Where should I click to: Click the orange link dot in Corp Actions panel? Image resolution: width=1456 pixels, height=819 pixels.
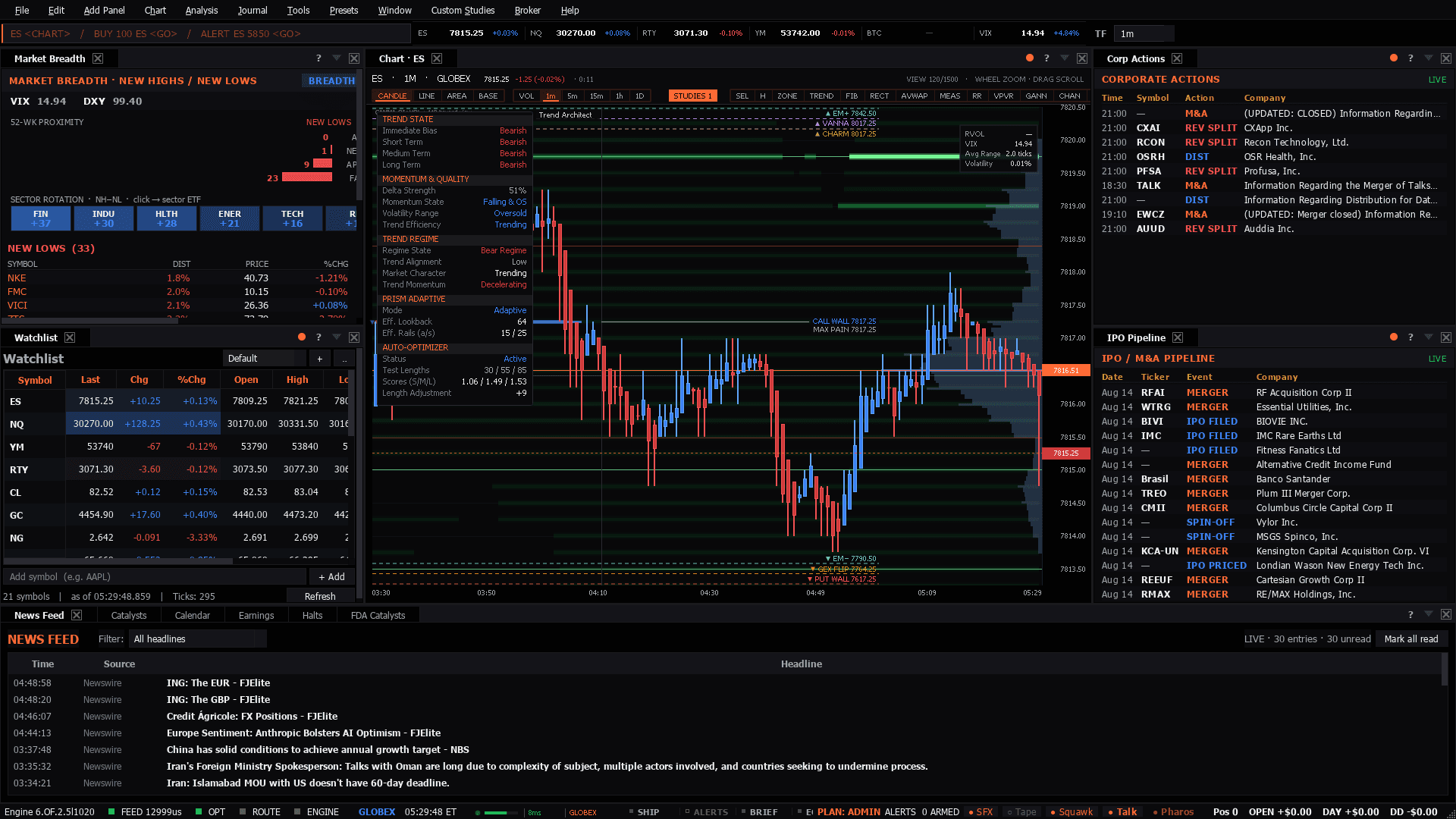(x=1394, y=58)
